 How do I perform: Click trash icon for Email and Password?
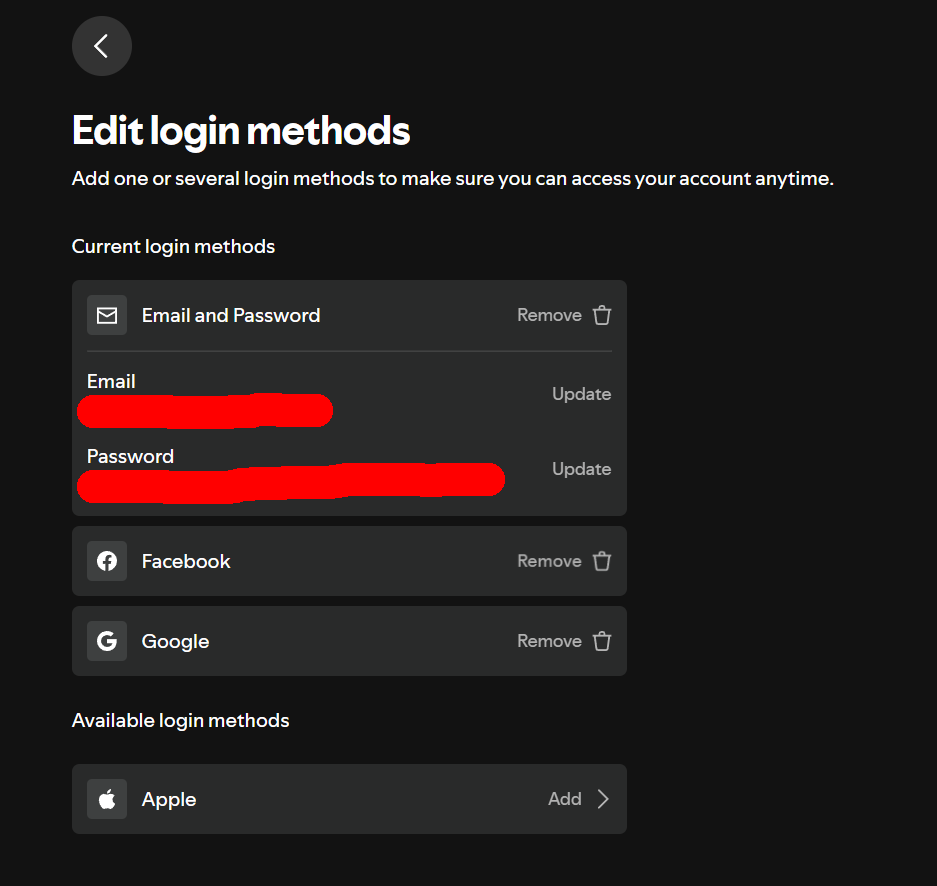coord(602,315)
